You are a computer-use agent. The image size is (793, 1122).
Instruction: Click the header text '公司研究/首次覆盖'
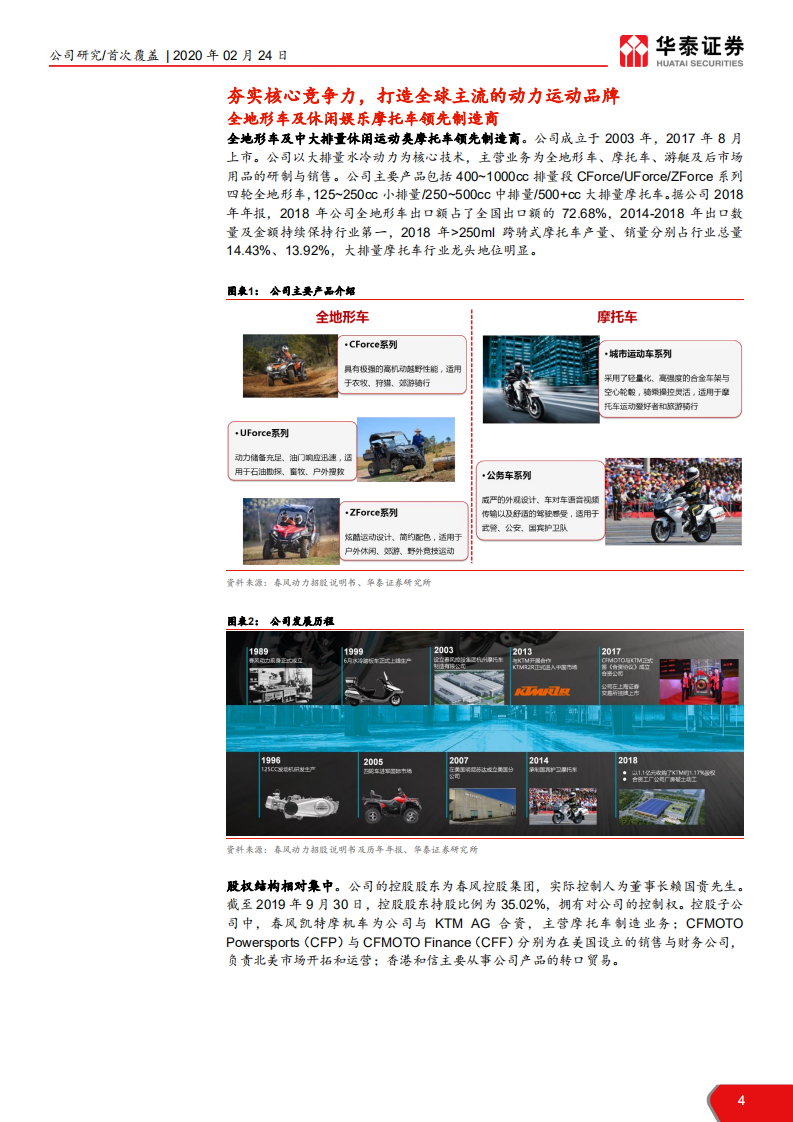(104, 55)
